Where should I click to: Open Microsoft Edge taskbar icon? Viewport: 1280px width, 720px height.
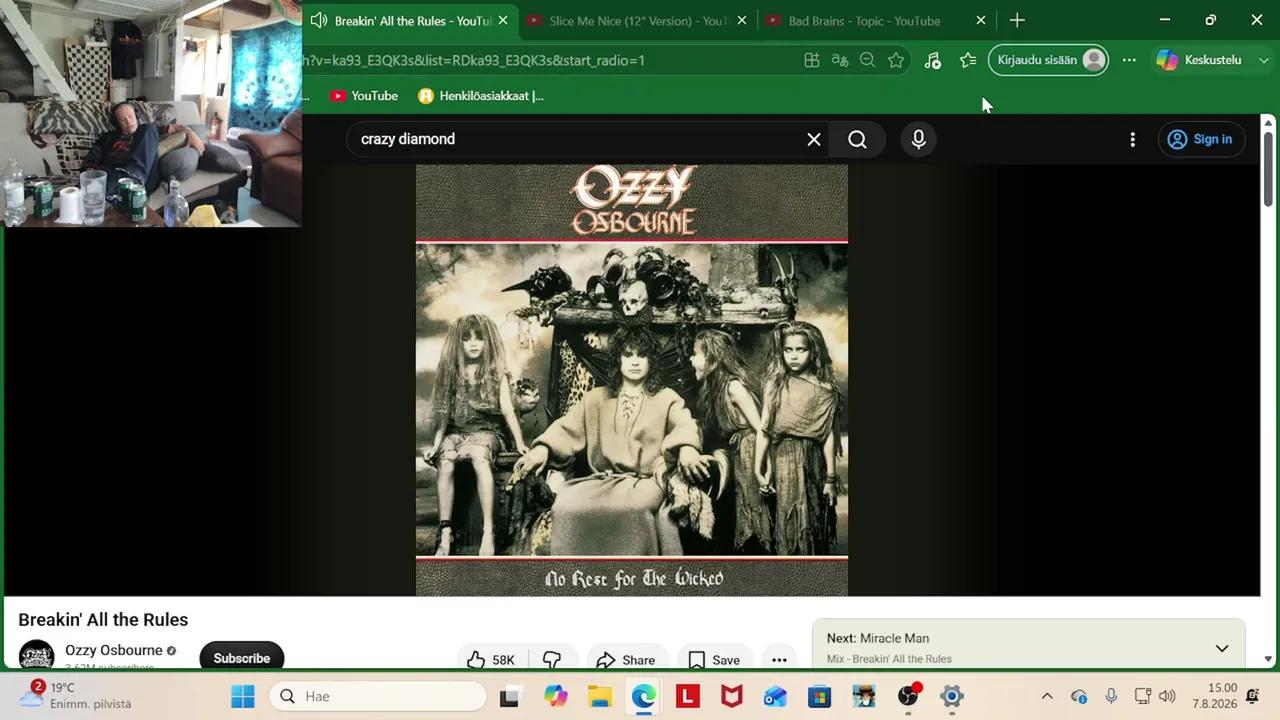(643, 696)
